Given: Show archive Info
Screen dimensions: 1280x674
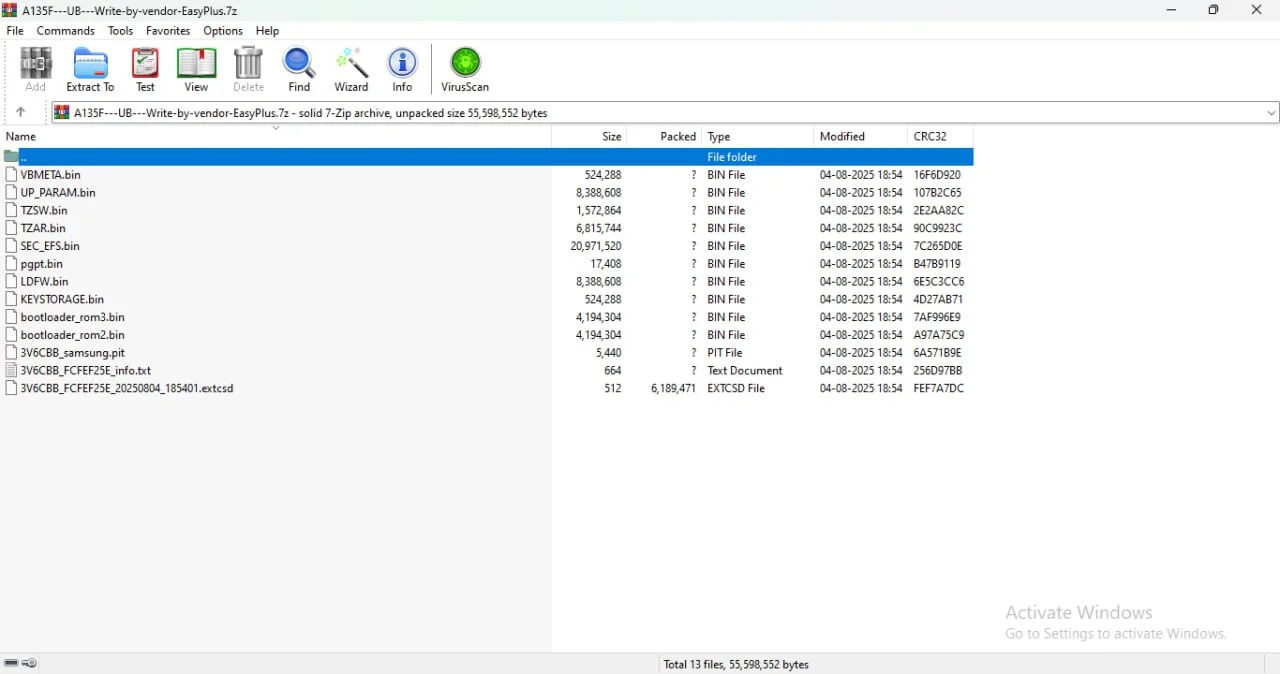Looking at the screenshot, I should pos(402,69).
